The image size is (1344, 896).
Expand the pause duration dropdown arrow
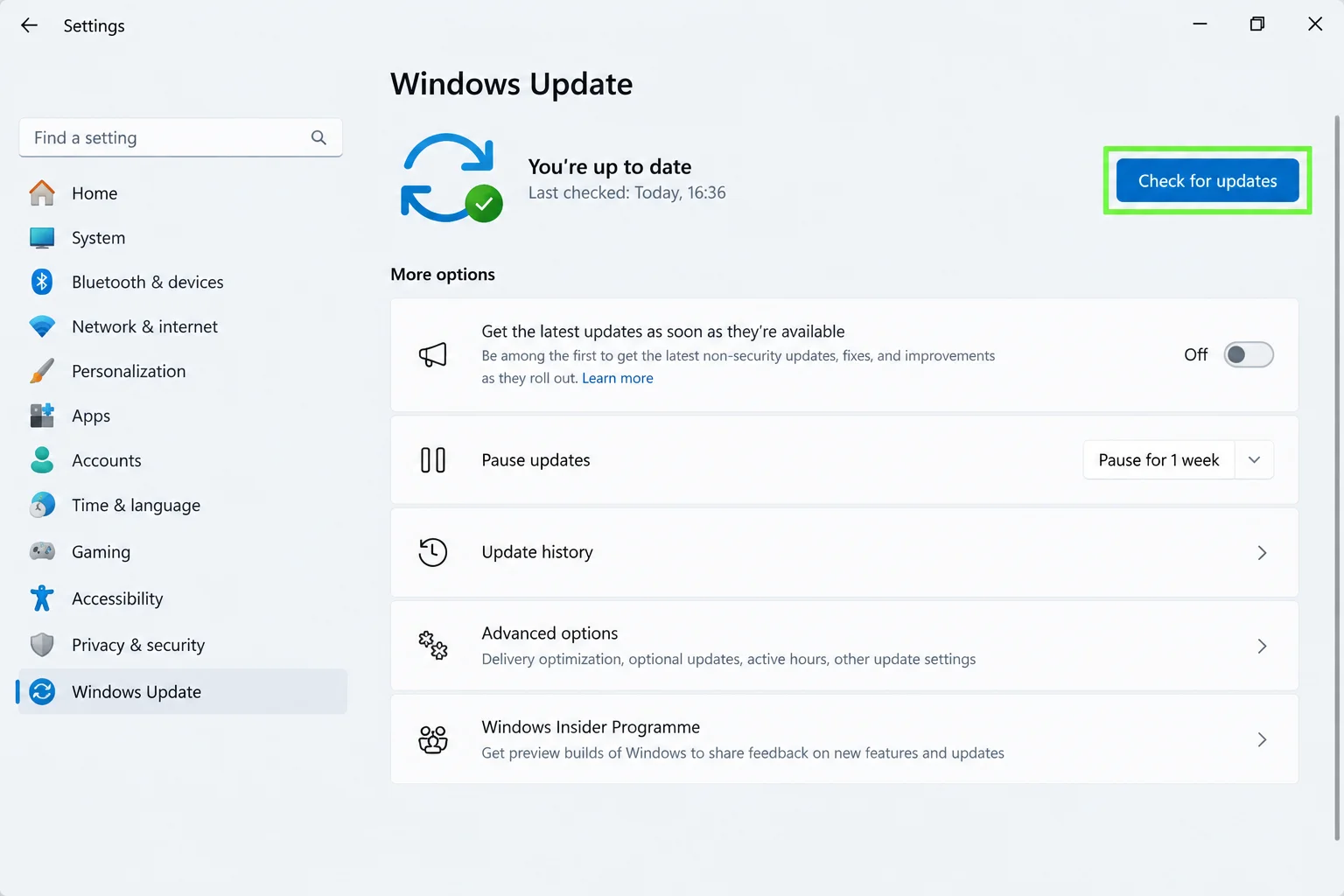[1254, 460]
